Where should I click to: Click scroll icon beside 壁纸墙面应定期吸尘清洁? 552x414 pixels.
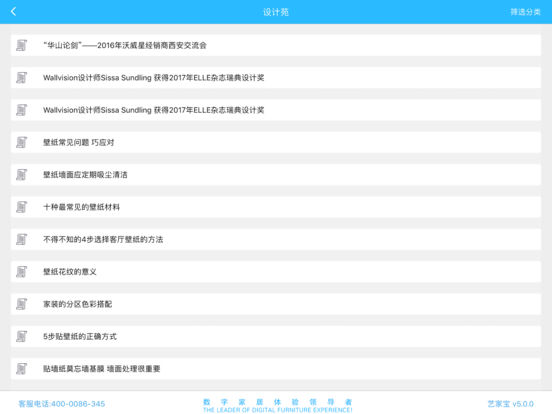tap(21, 175)
